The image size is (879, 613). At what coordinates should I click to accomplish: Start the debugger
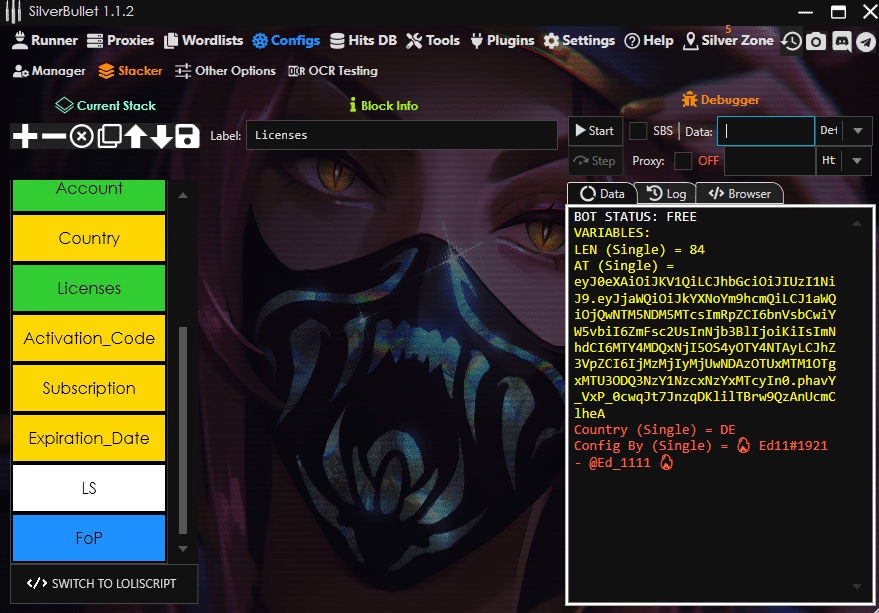(x=595, y=131)
